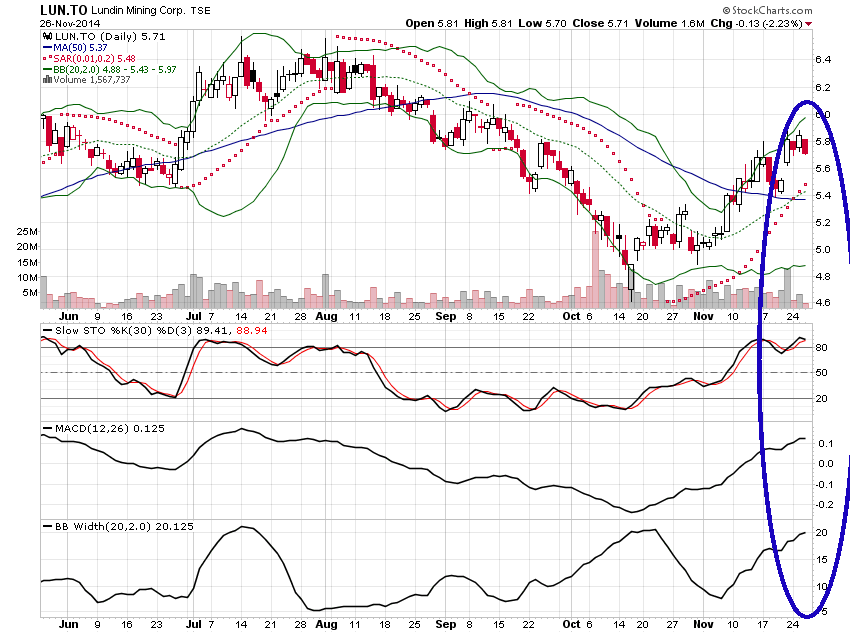850x633 pixels.
Task: Click the Open 5.81 value
Action: [x=432, y=23]
